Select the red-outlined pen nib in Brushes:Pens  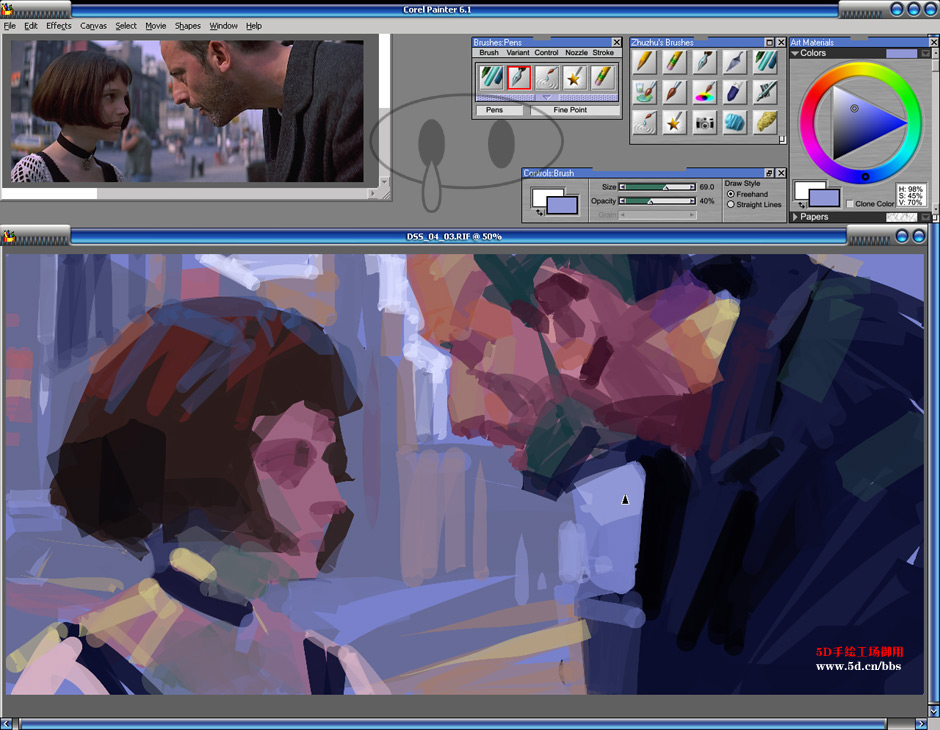(x=519, y=78)
